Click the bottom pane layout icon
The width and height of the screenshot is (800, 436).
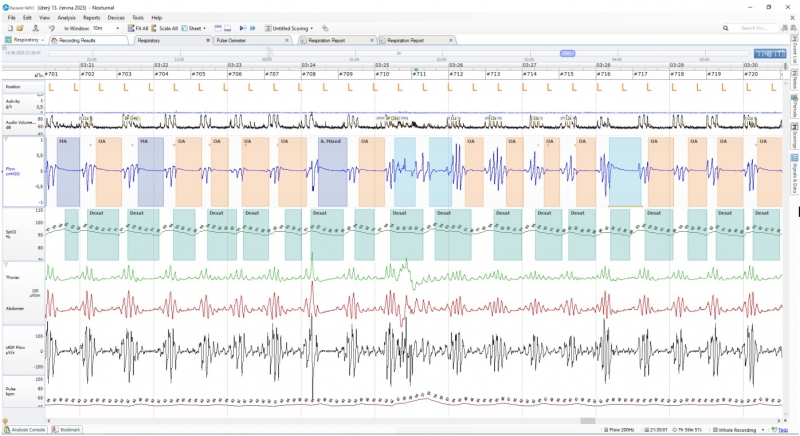tap(228, 29)
